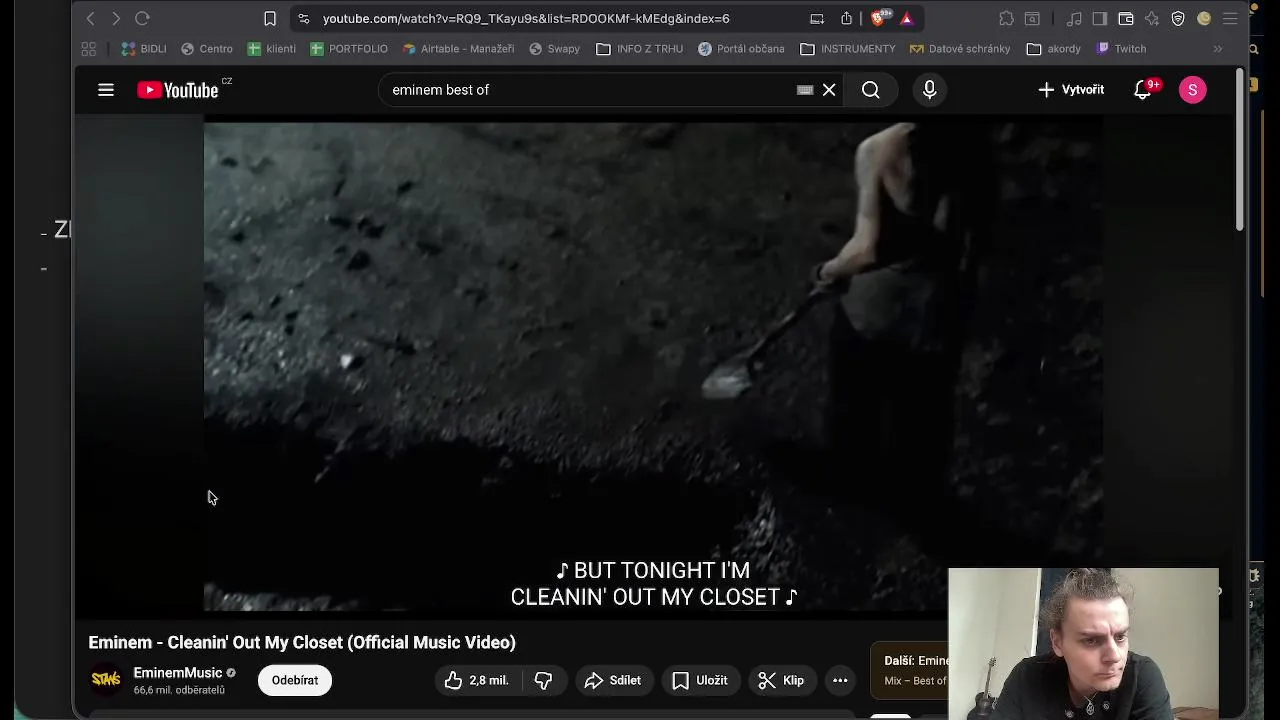Open Brave Wallet icon
This screenshot has height=720, width=1280.
pyautogui.click(x=1126, y=18)
